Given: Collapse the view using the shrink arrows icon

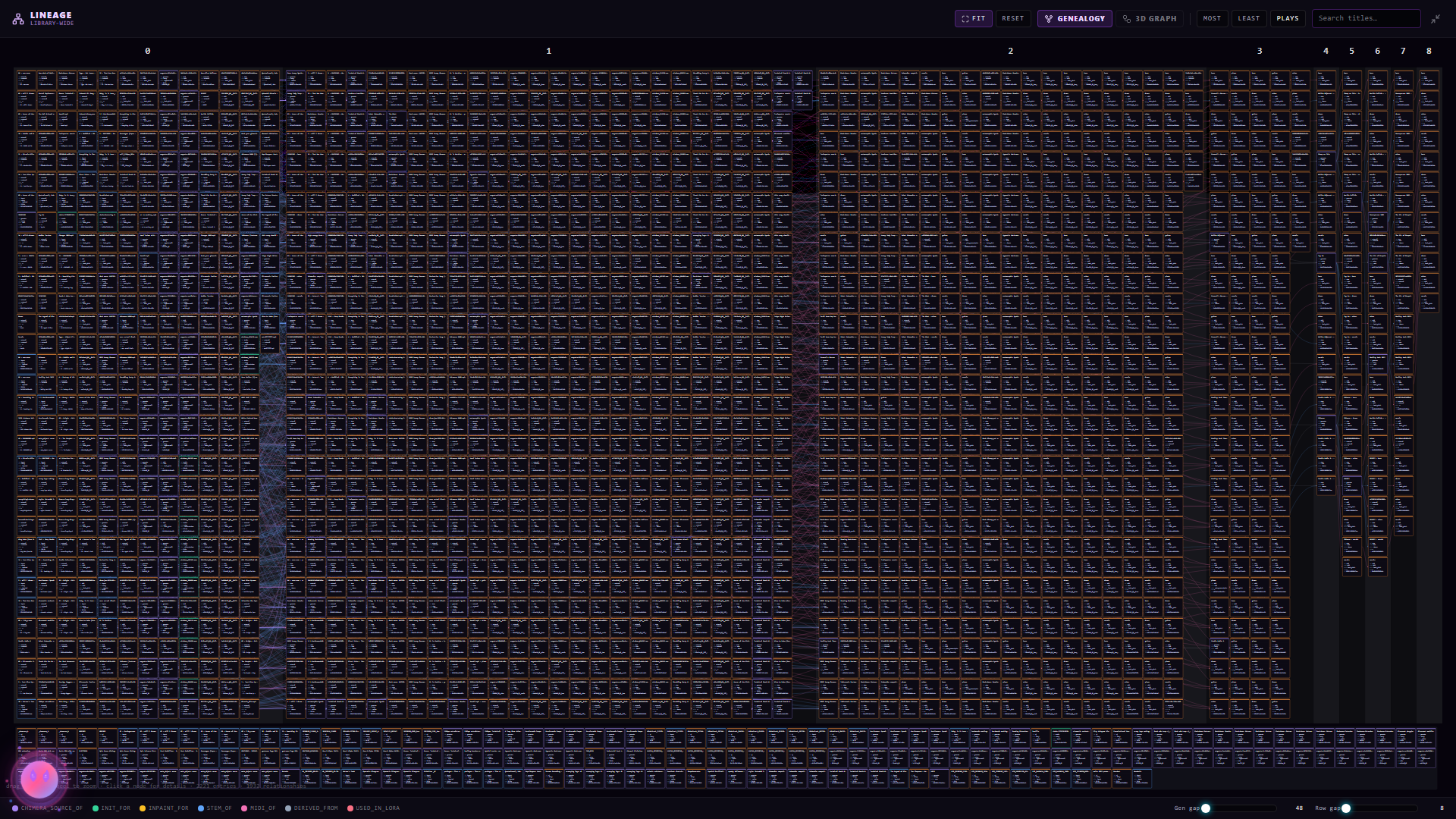Looking at the screenshot, I should tap(1436, 19).
